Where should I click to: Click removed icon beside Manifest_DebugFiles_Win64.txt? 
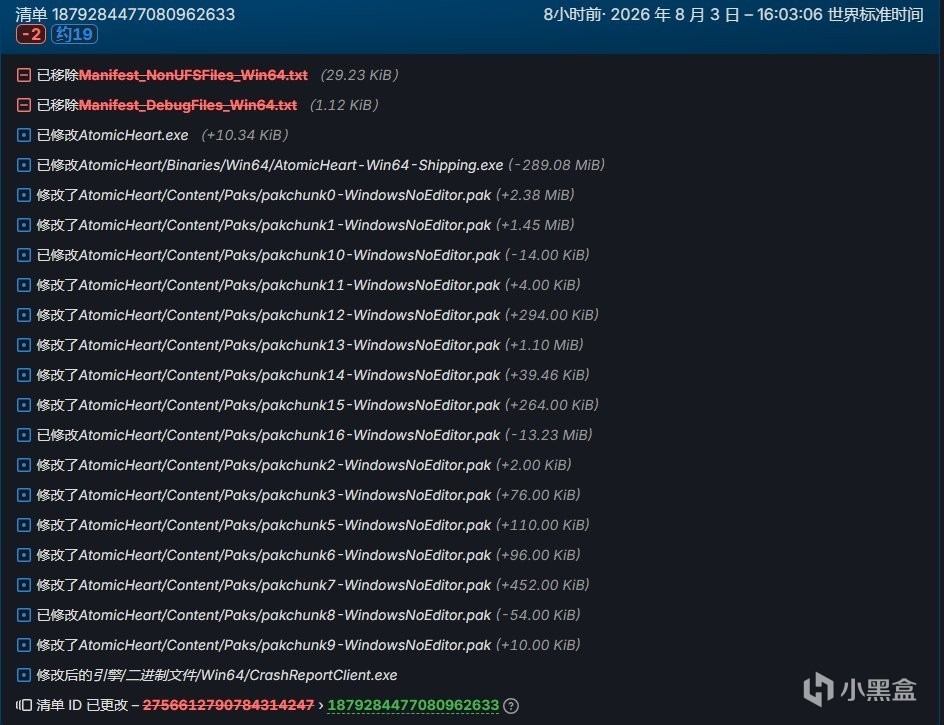[x=24, y=105]
